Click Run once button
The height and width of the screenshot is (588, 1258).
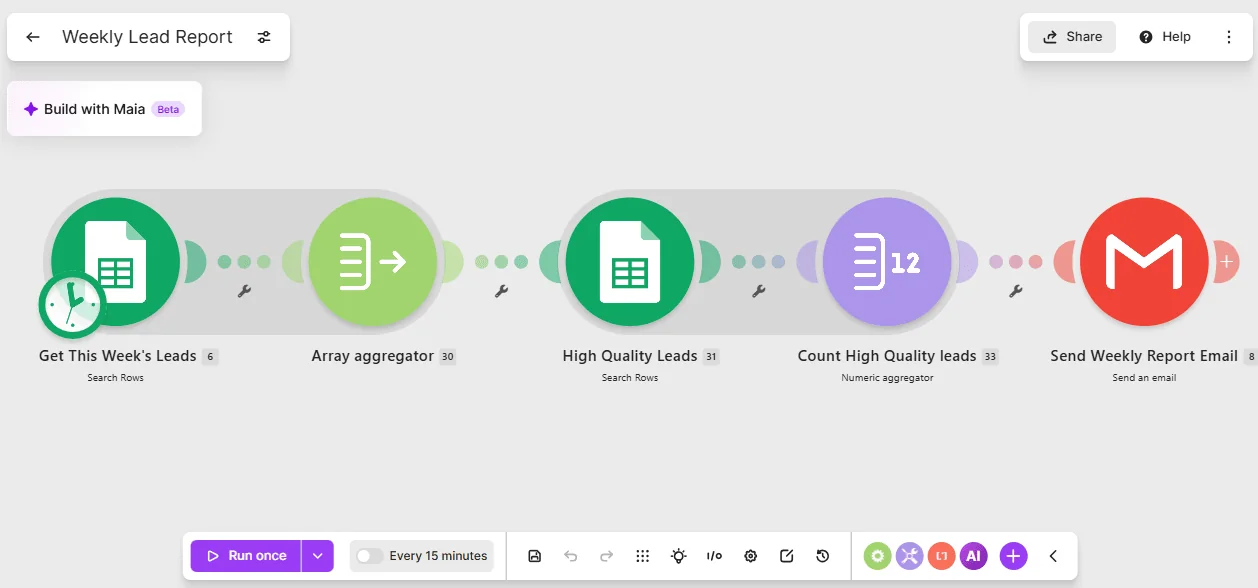click(x=246, y=556)
